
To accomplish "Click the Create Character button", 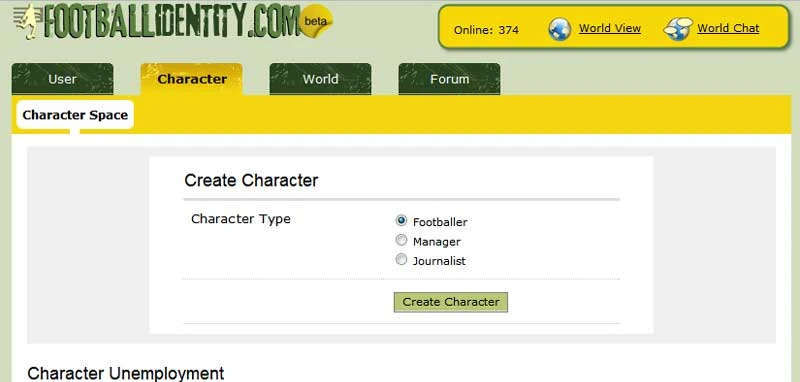I will [451, 302].
